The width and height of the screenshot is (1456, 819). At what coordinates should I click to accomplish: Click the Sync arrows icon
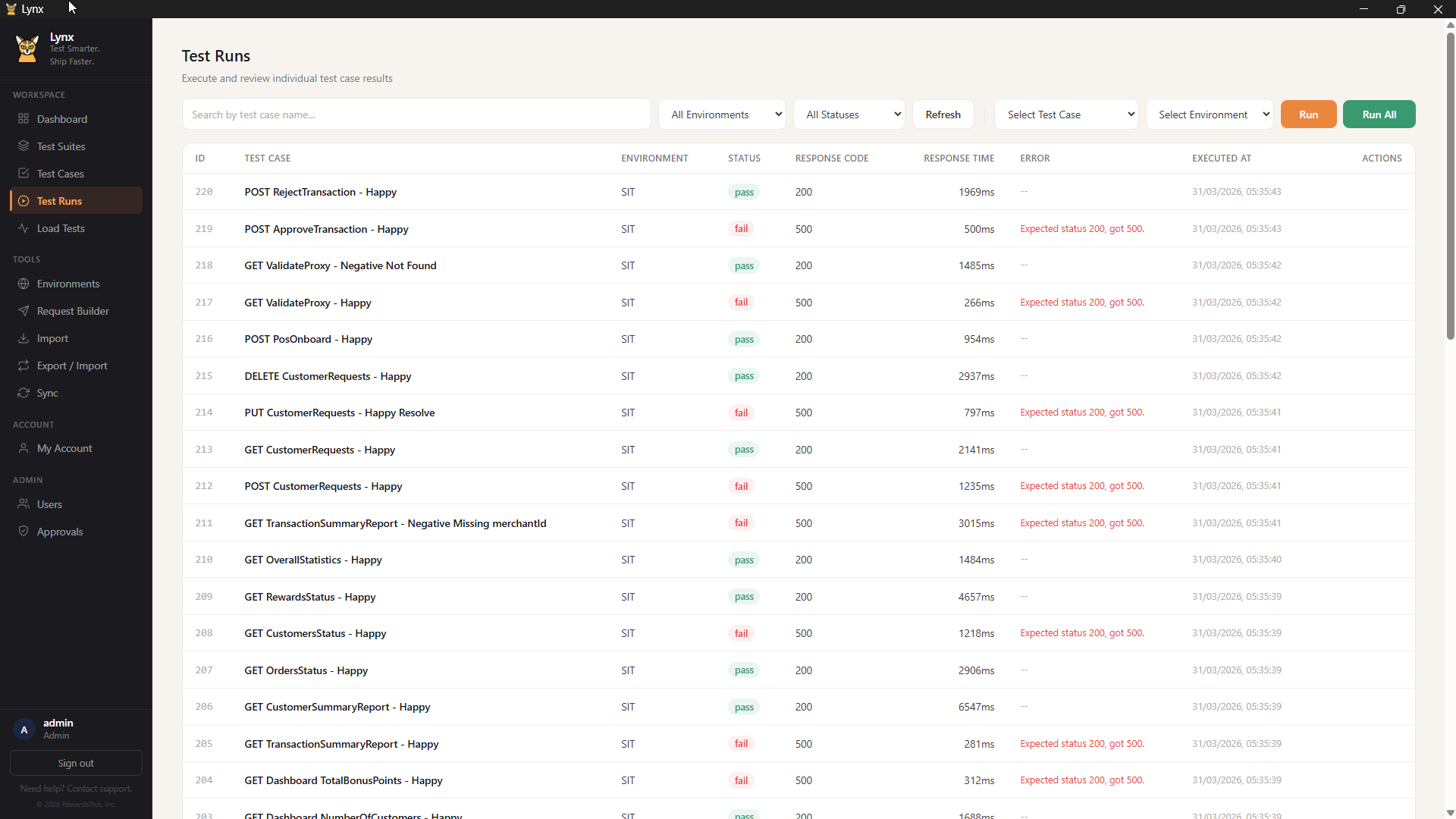pos(24,393)
